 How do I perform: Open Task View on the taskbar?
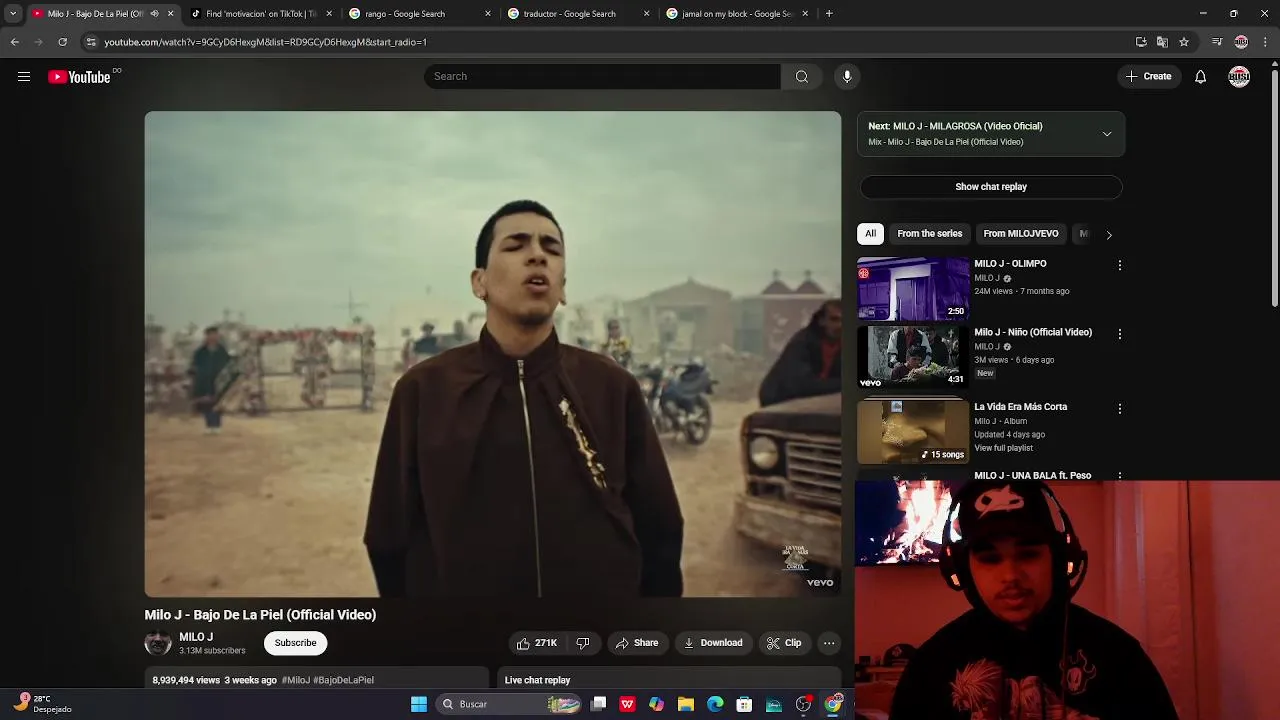[x=598, y=704]
